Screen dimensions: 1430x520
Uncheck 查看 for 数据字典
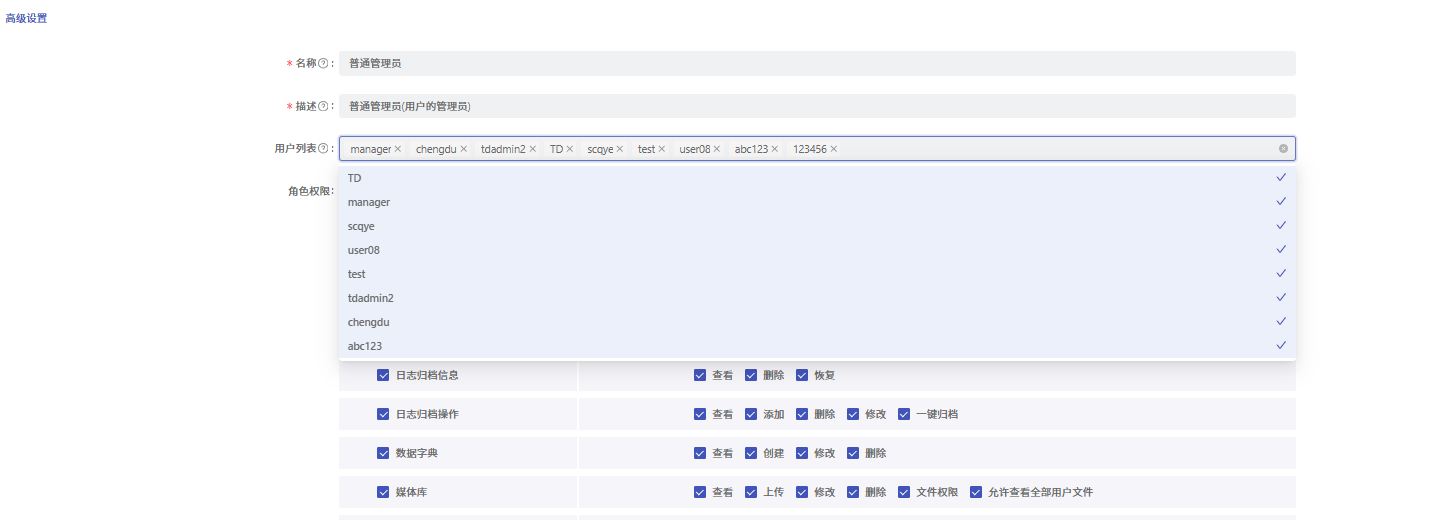(700, 453)
